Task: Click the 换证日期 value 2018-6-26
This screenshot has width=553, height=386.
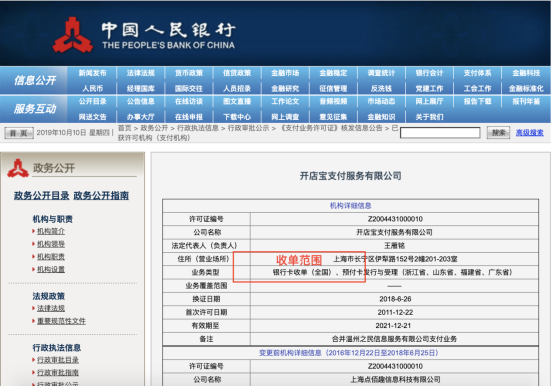Action: click(x=395, y=299)
